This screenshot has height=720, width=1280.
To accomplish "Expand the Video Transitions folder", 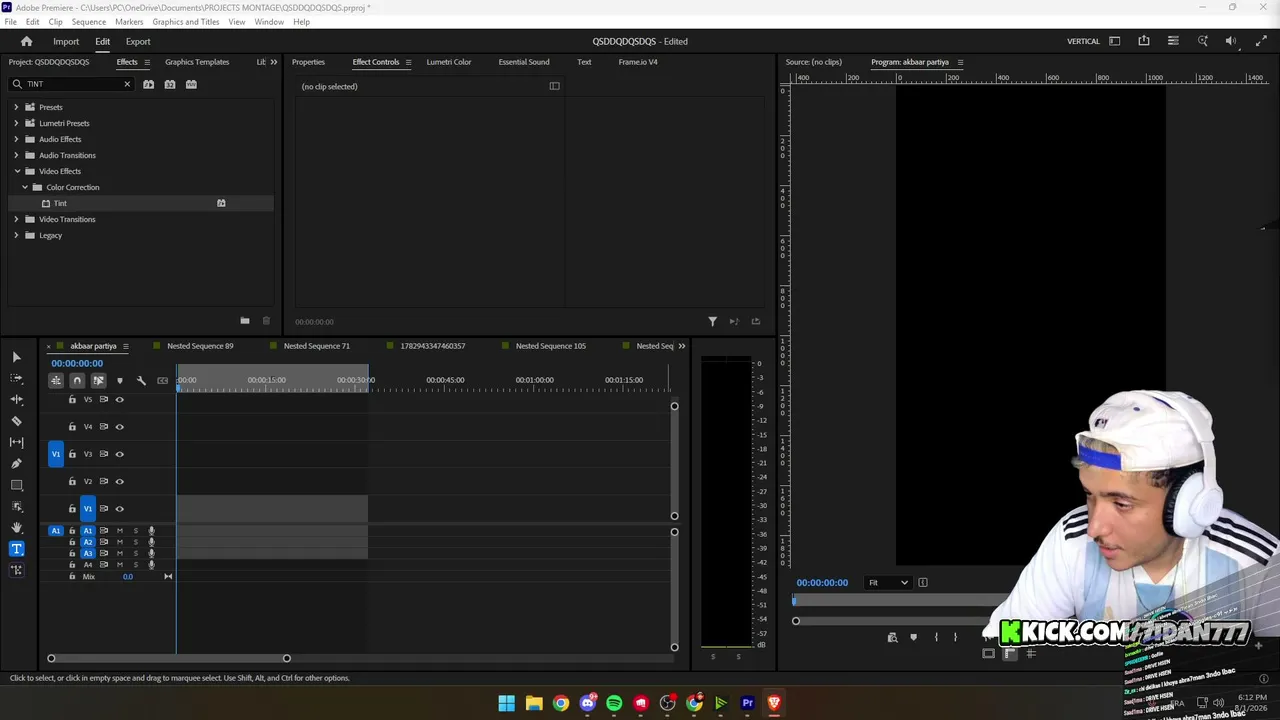I will (x=16, y=219).
